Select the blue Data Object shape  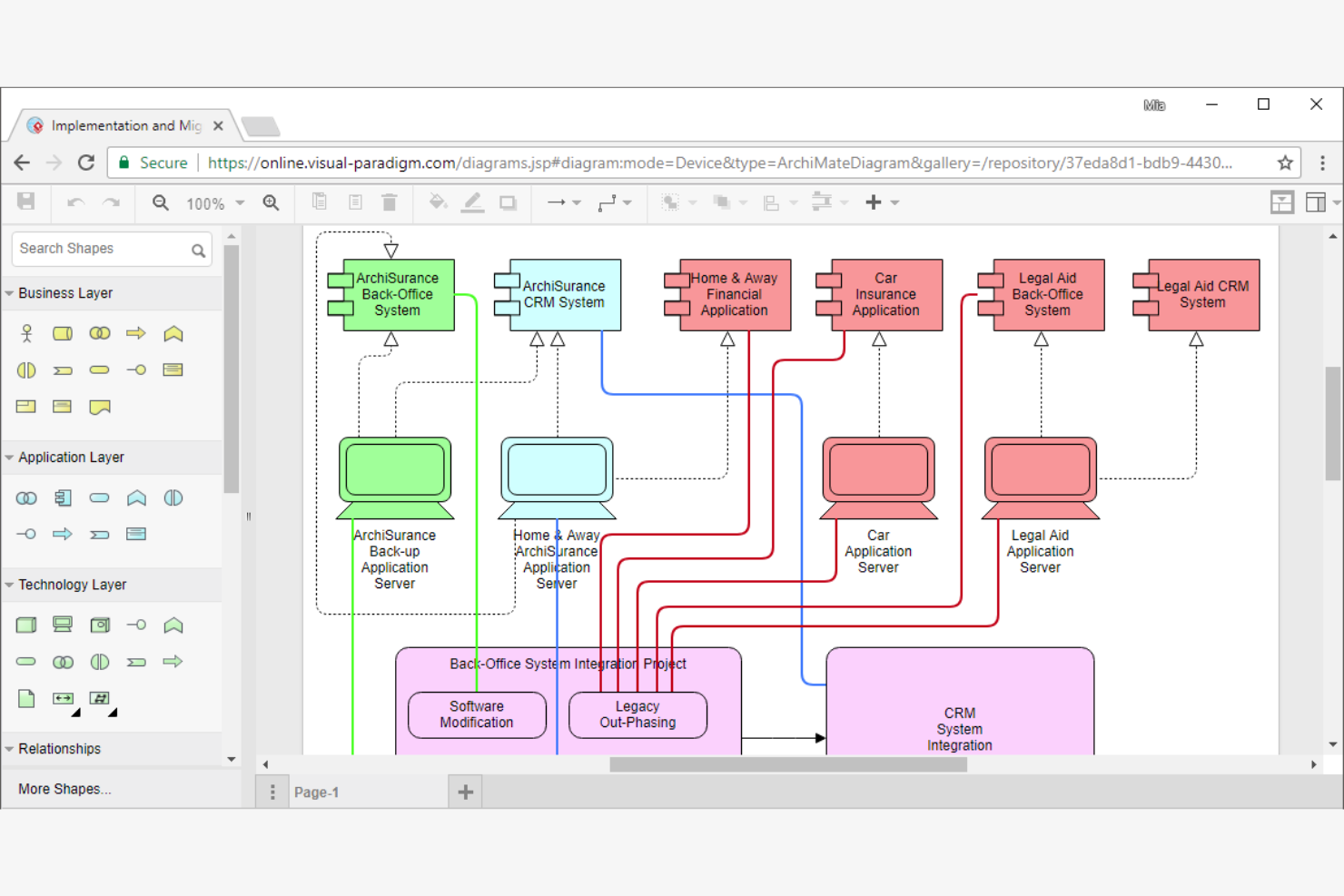tap(136, 534)
